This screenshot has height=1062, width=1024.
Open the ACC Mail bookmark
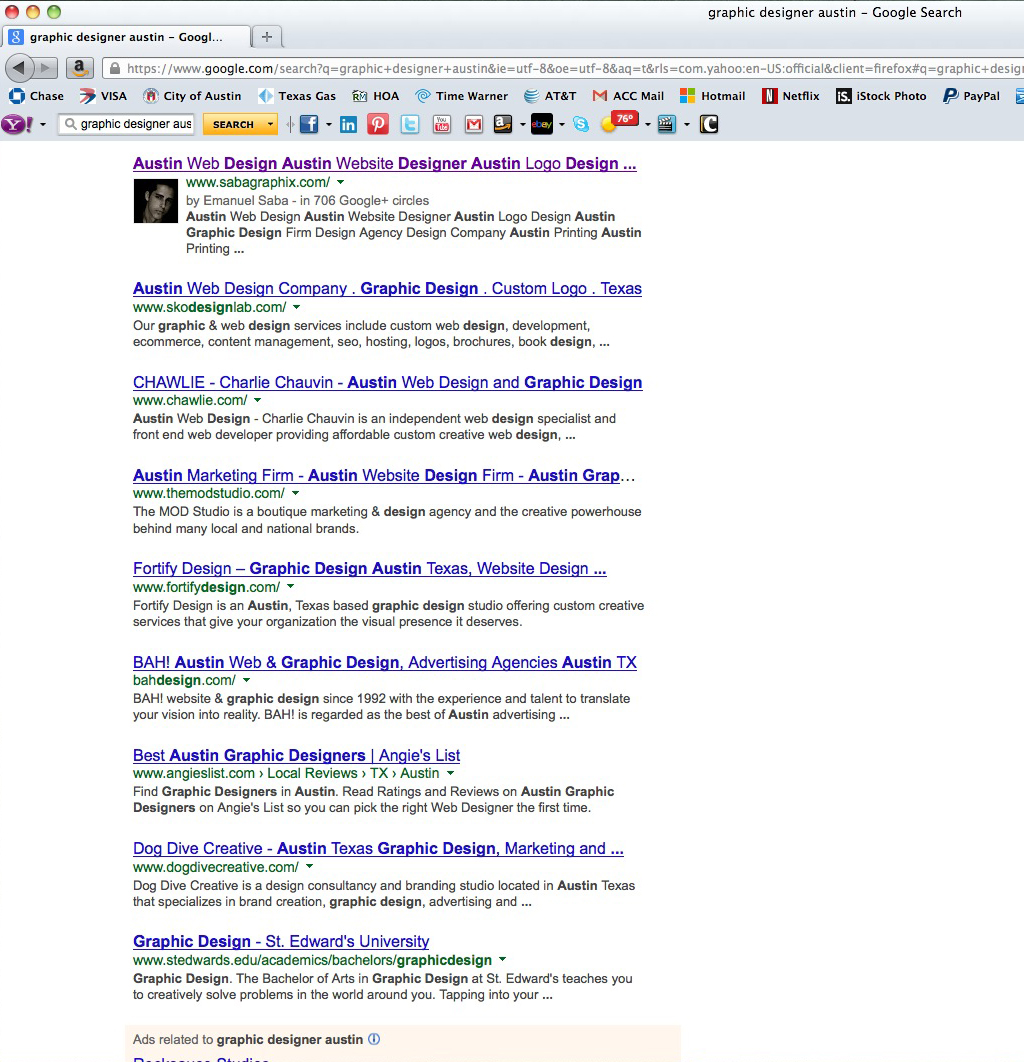pos(628,96)
